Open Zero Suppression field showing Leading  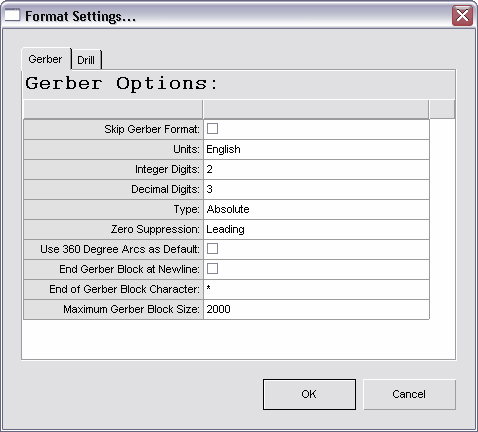click(316, 229)
